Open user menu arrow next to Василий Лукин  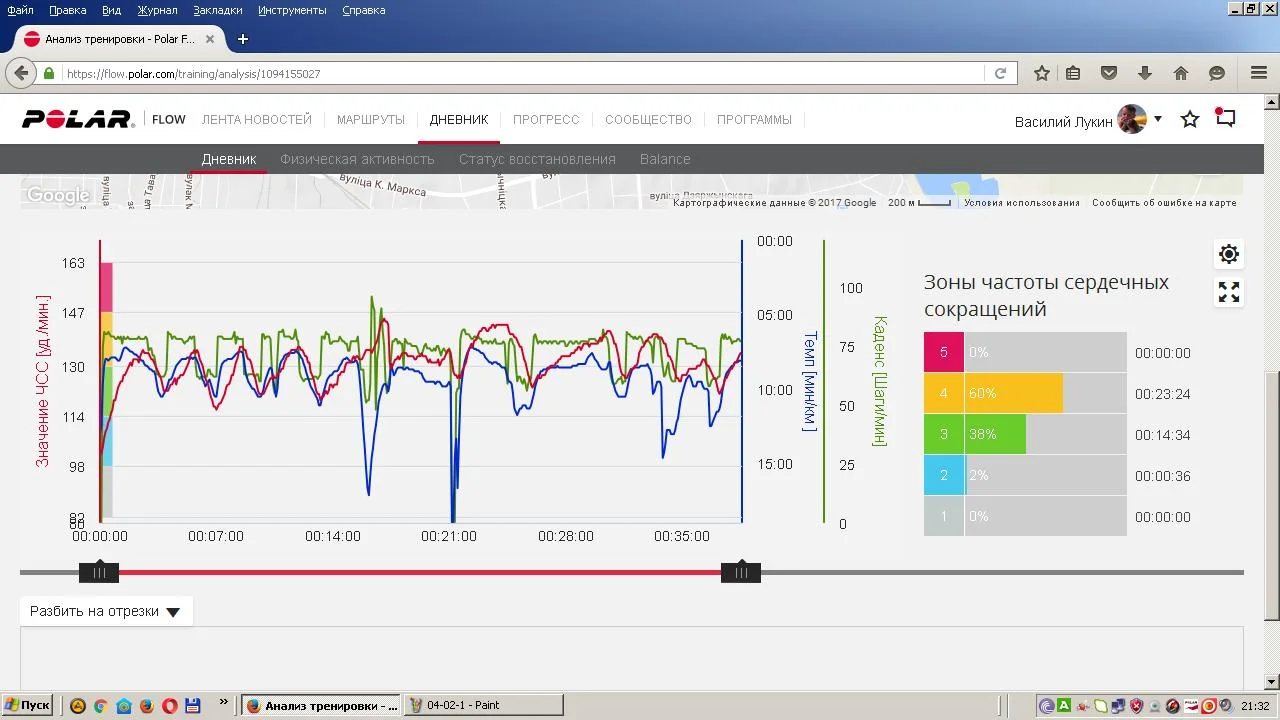coord(1158,119)
